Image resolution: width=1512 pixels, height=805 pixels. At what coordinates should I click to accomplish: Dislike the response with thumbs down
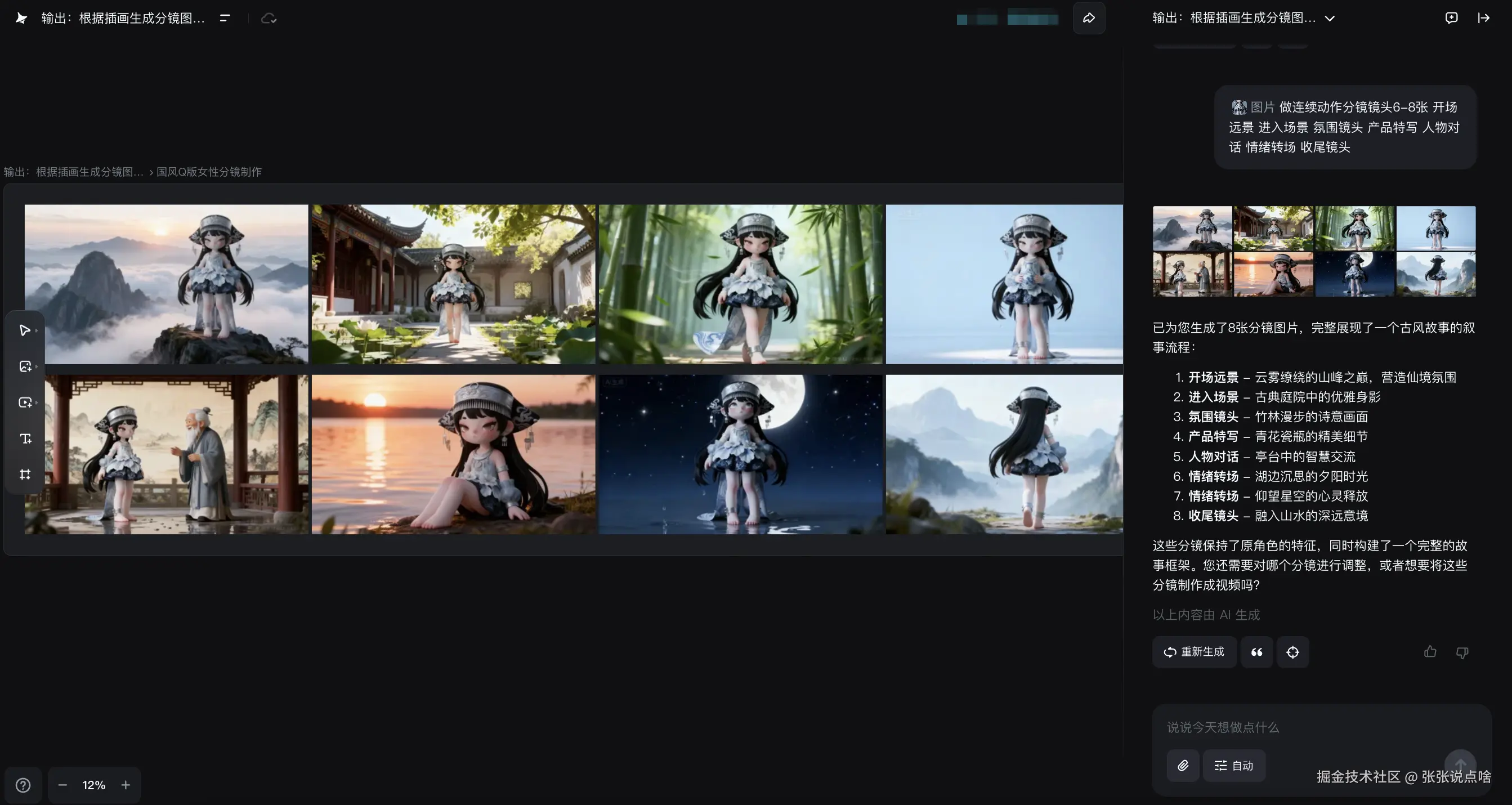pyautogui.click(x=1462, y=652)
